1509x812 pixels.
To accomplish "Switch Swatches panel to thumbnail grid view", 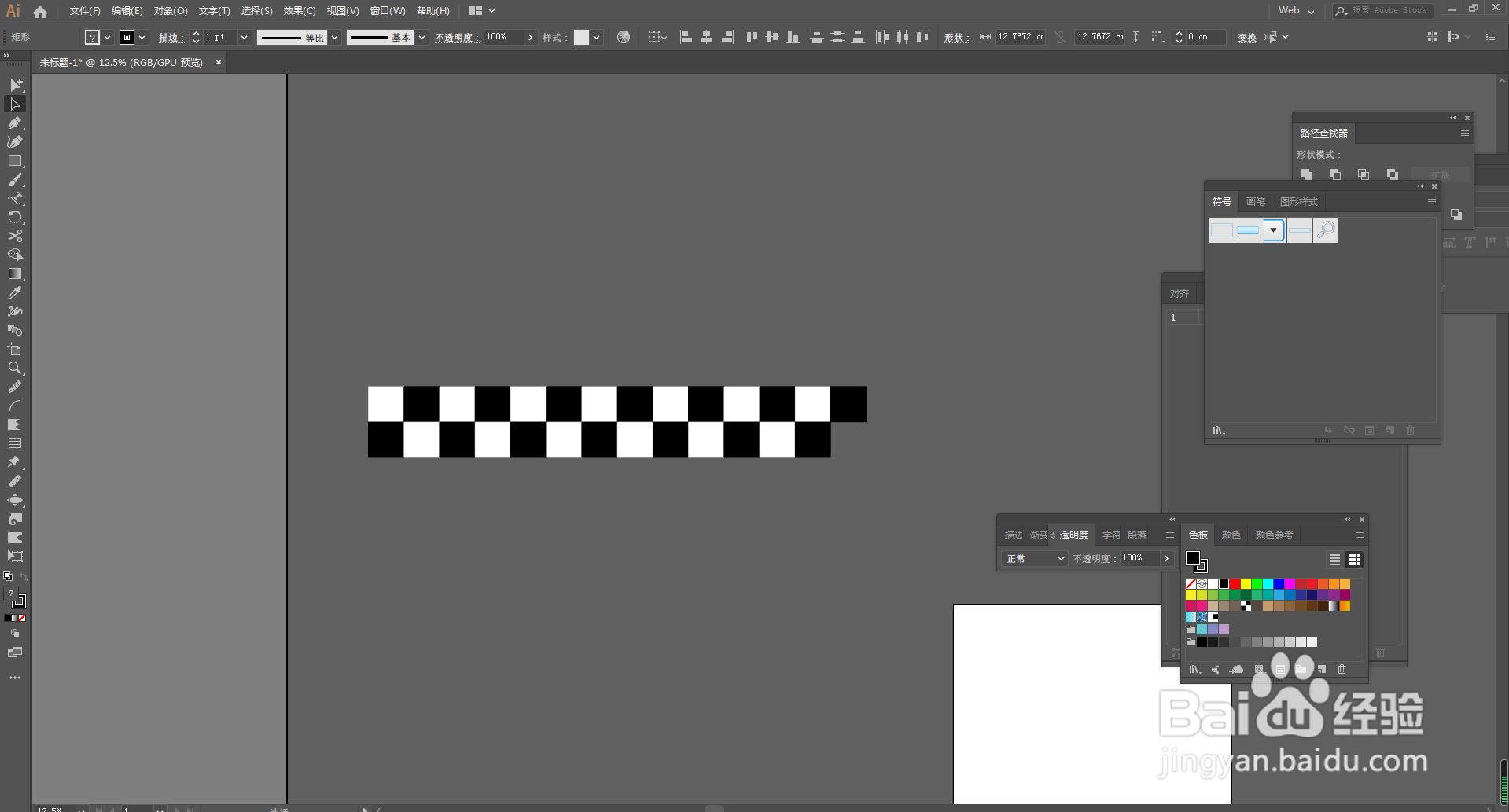I will (1355, 560).
